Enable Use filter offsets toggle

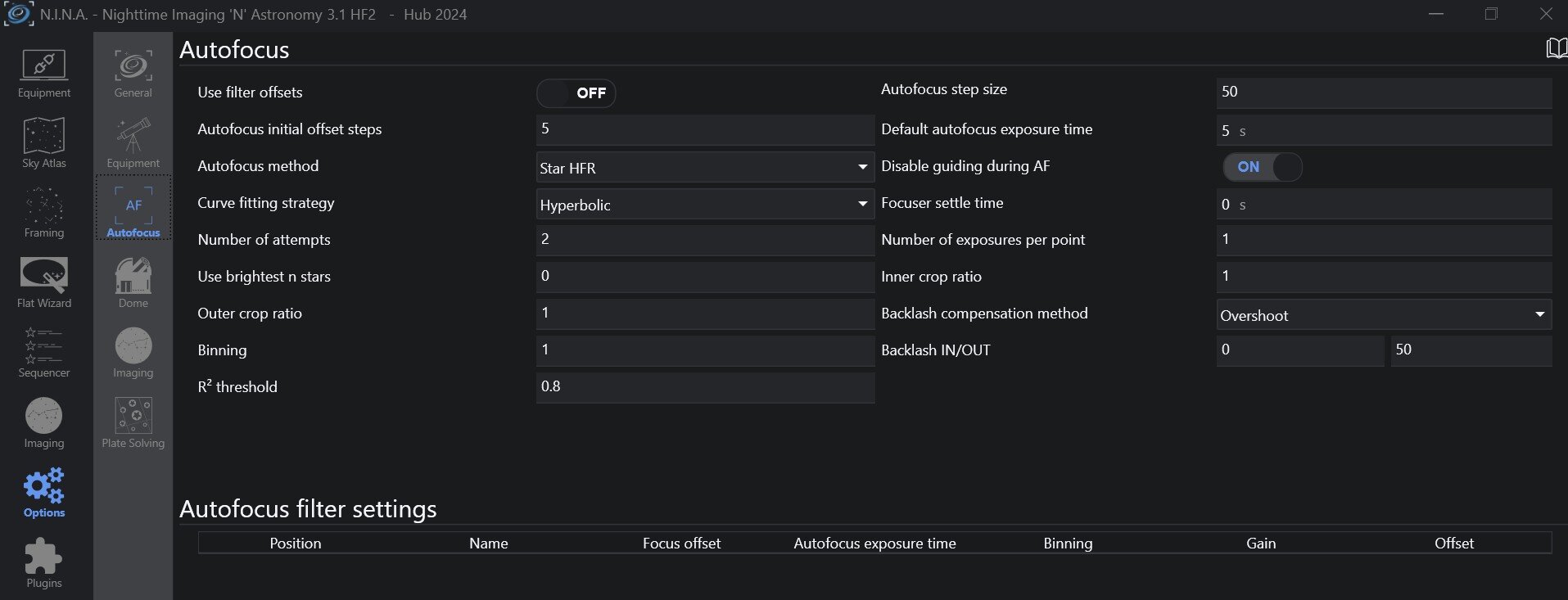tap(576, 93)
